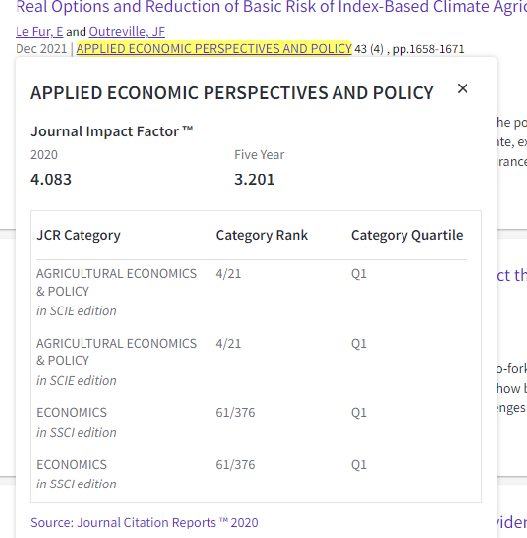Click the Dec 2021 publication date
The image size is (527, 538).
pyautogui.click(x=42, y=49)
